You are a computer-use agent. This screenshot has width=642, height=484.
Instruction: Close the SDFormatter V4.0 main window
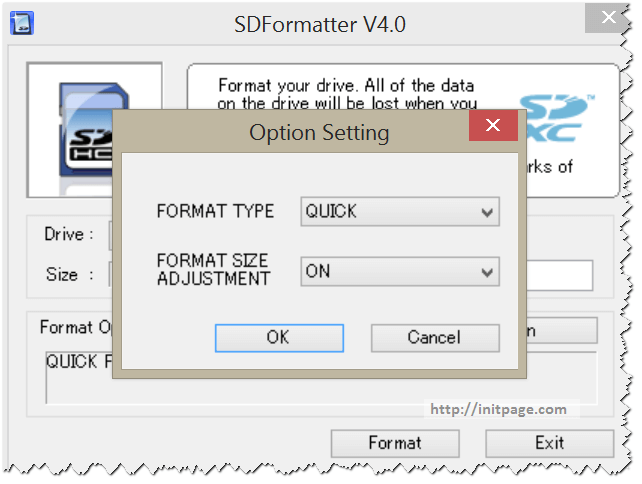608,18
